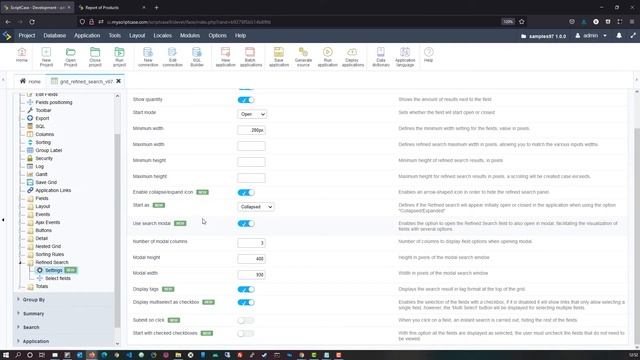Screen dimensions: 640x360
Task: Click the Close project icon
Action: click(95, 57)
